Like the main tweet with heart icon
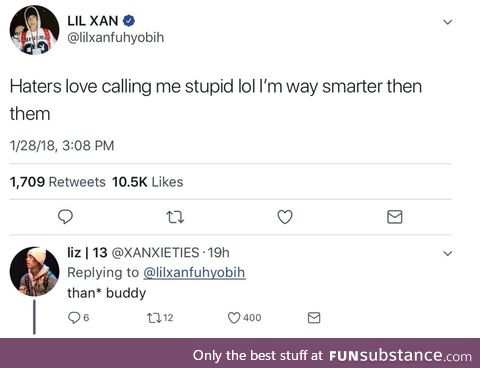The height and width of the screenshot is (368, 480). click(285, 217)
